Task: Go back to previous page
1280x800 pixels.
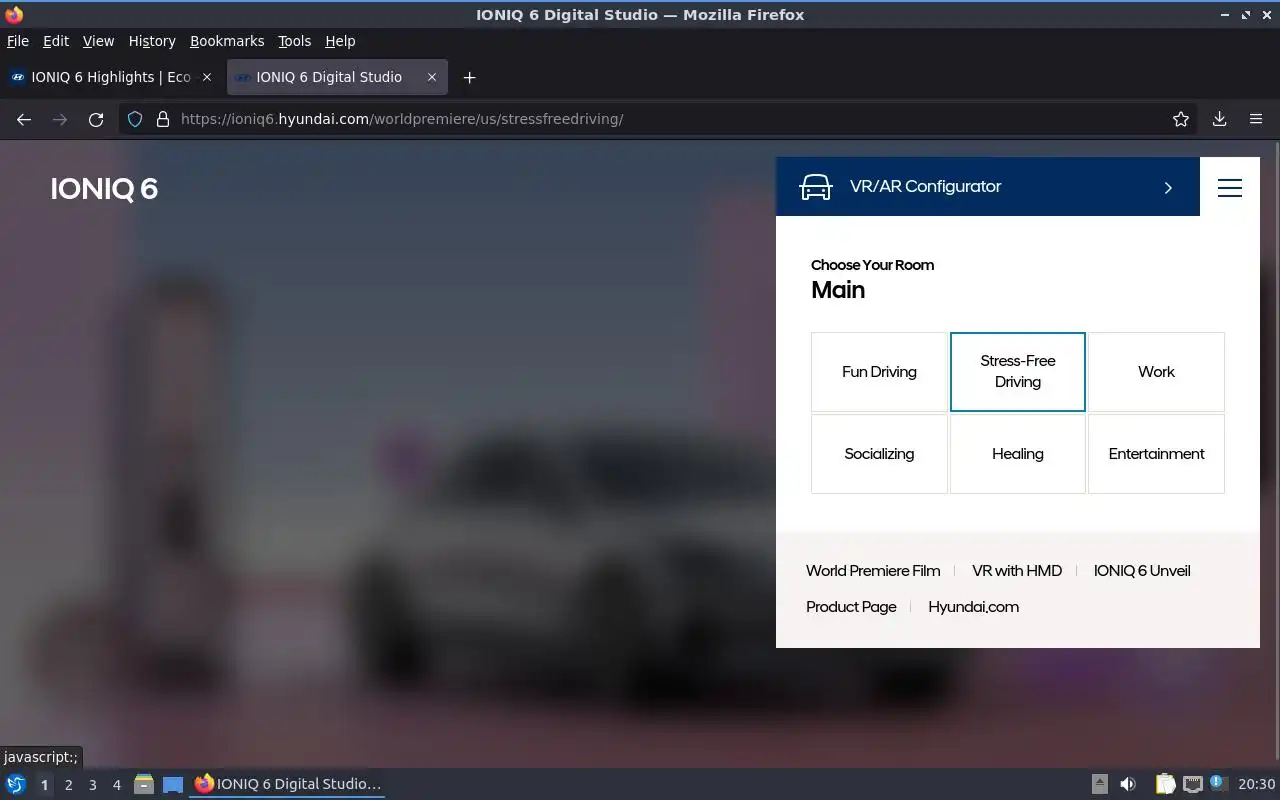Action: (24, 119)
